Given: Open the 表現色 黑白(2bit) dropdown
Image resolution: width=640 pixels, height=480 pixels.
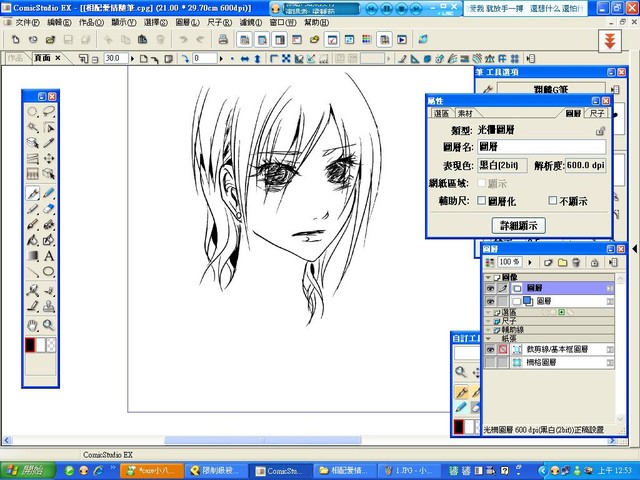Looking at the screenshot, I should (502, 165).
